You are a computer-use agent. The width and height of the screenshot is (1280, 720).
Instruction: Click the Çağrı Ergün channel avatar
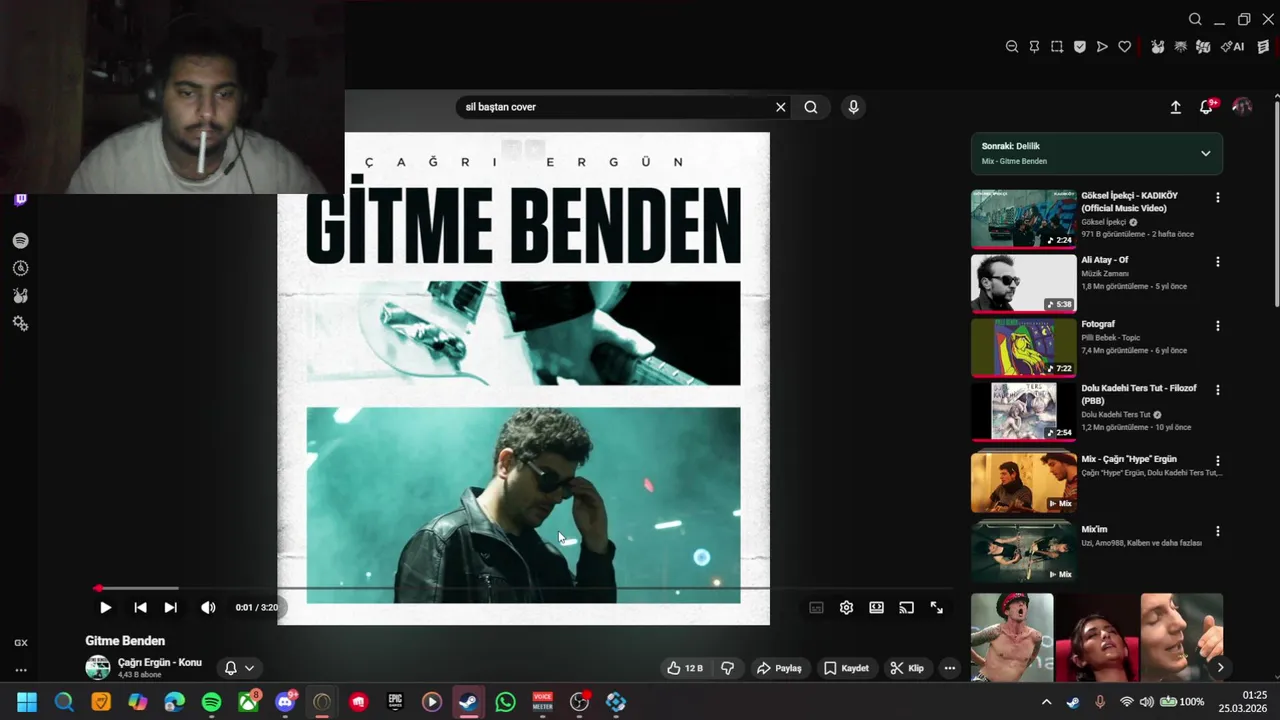click(x=98, y=667)
